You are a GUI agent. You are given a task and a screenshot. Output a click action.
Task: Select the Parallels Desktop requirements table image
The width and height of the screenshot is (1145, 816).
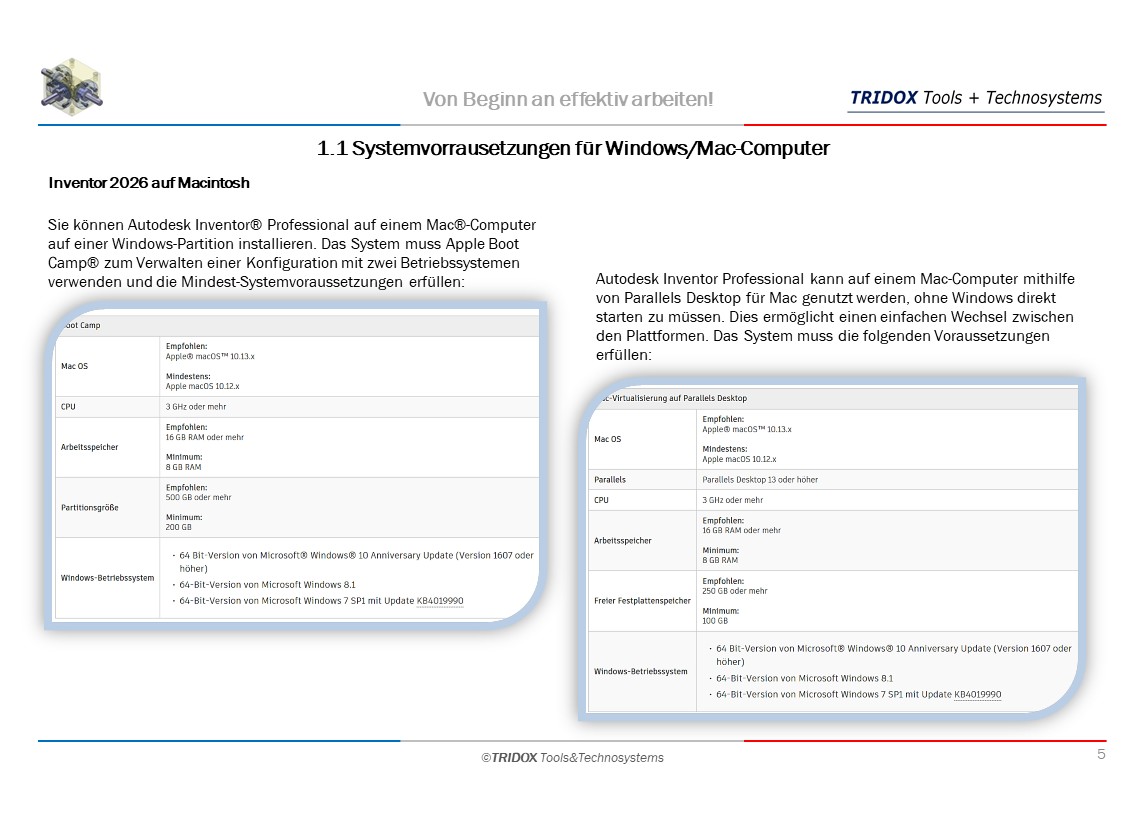832,548
